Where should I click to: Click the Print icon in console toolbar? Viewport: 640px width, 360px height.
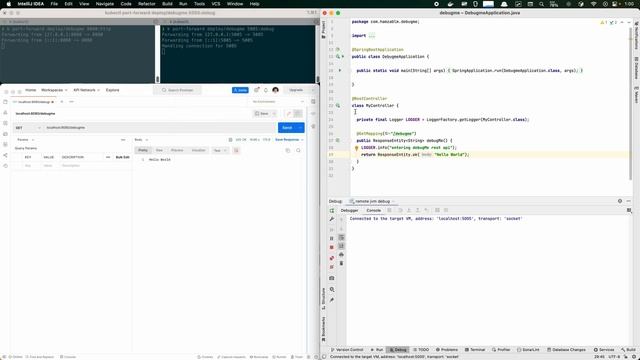[342, 255]
